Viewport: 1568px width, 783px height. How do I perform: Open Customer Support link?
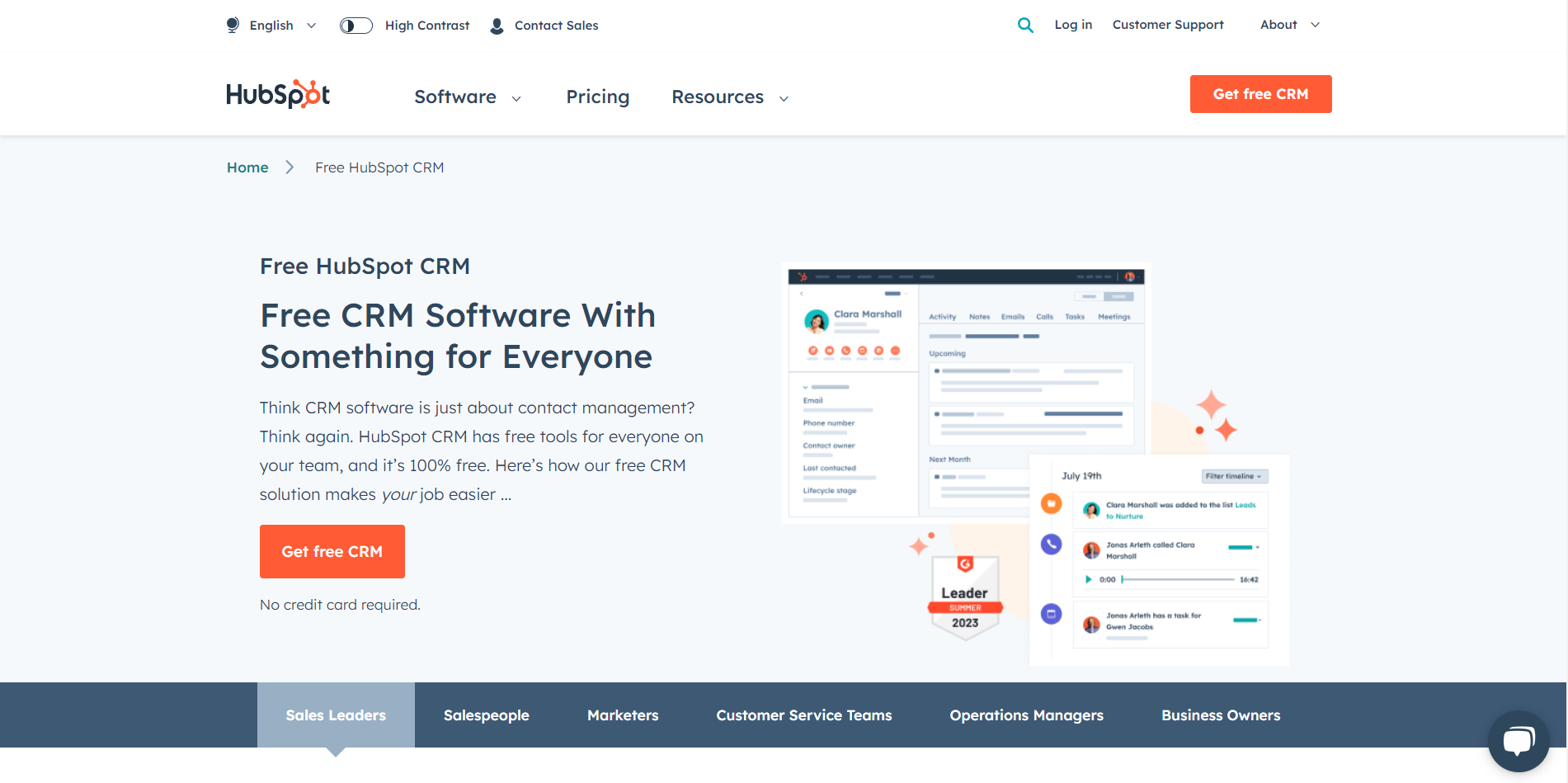pos(1168,25)
